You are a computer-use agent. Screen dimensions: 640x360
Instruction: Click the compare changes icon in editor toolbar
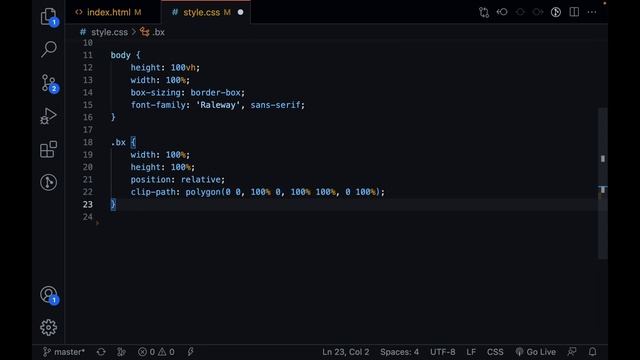click(x=484, y=12)
